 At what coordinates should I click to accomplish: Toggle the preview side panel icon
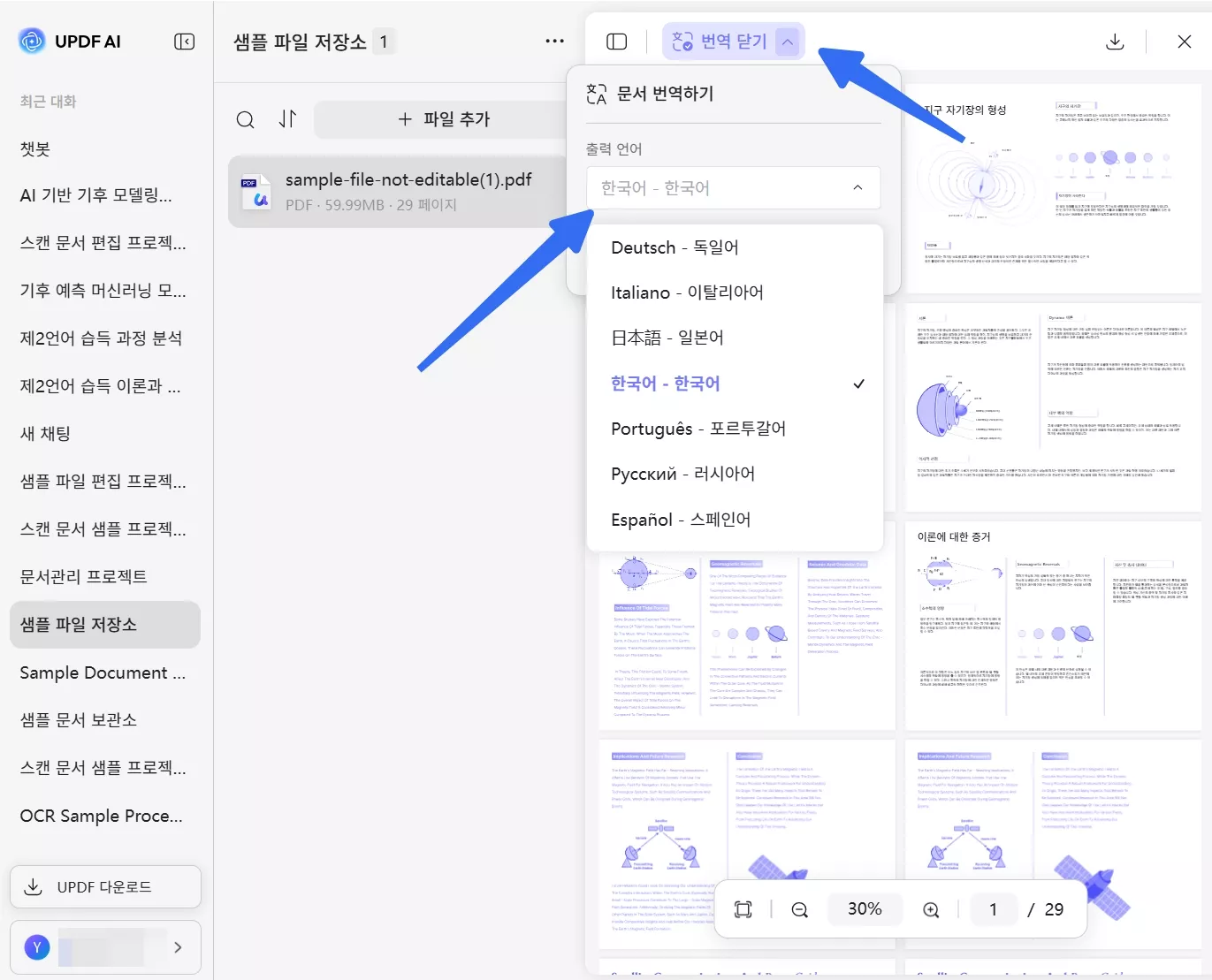[x=616, y=41]
